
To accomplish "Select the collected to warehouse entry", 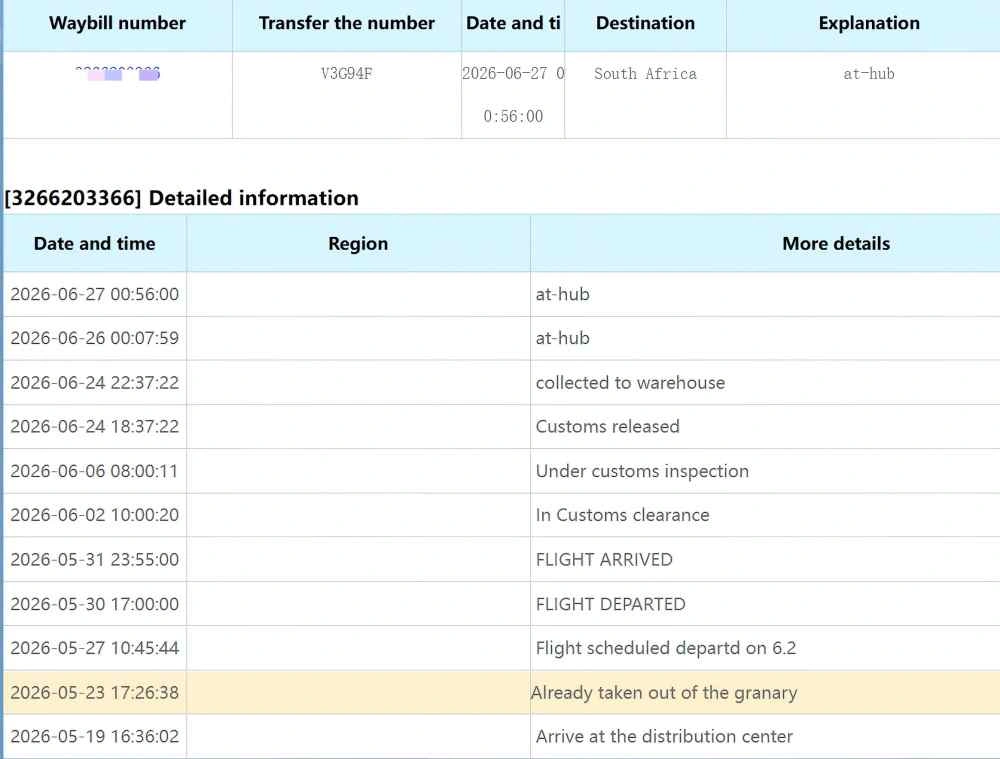I will click(630, 383).
